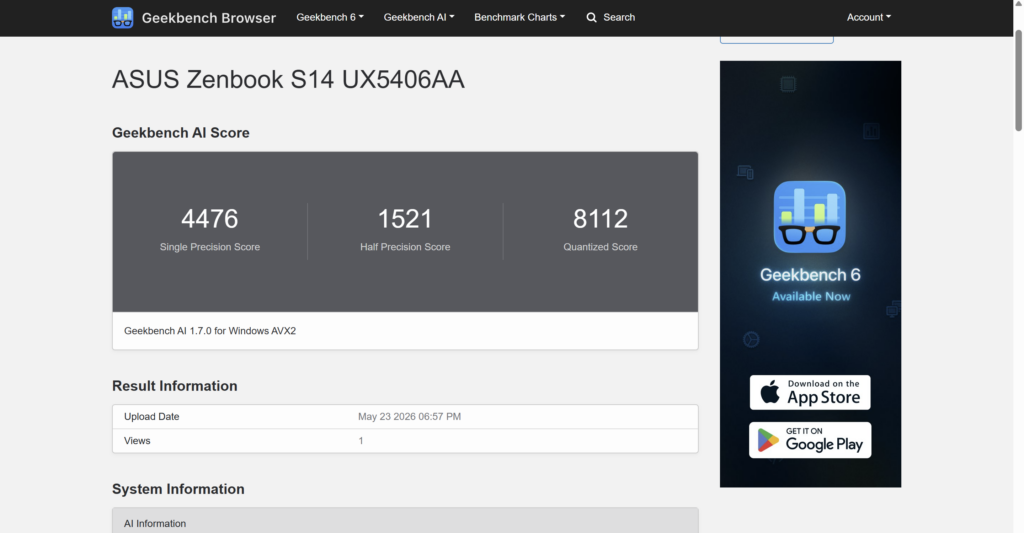The height and width of the screenshot is (533, 1024).
Task: Click the Single Precision Score label
Action: [x=210, y=247]
